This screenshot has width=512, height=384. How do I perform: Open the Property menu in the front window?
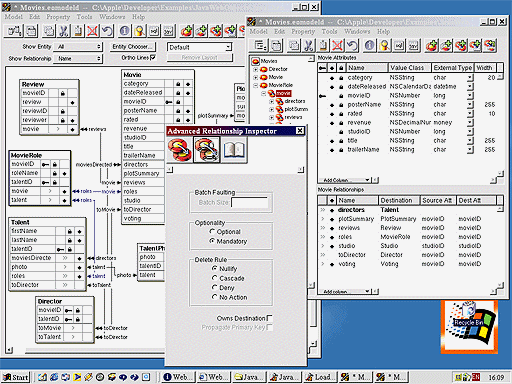303,31
